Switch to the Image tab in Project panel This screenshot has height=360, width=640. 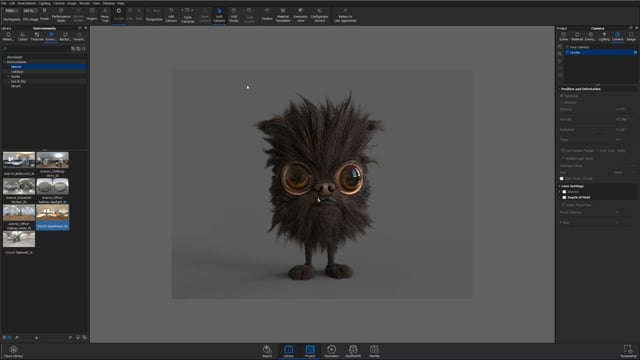[x=631, y=37]
